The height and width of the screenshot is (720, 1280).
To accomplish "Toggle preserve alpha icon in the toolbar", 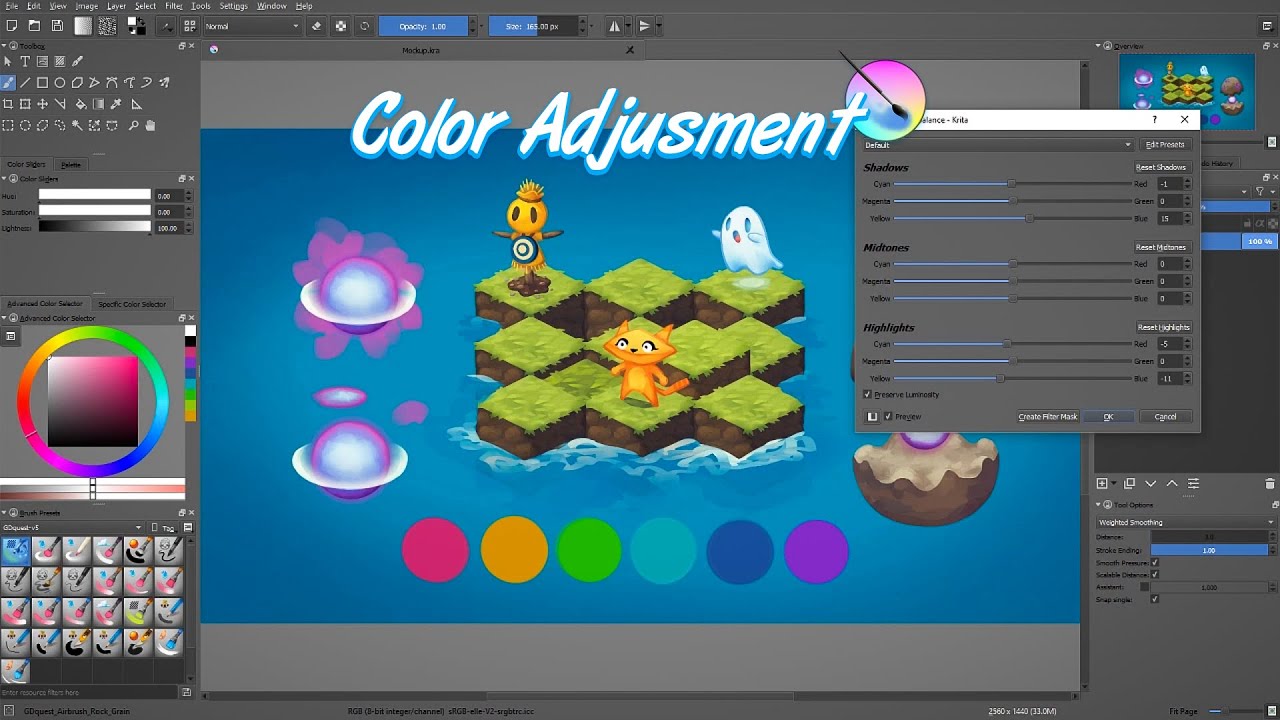I will (x=341, y=26).
